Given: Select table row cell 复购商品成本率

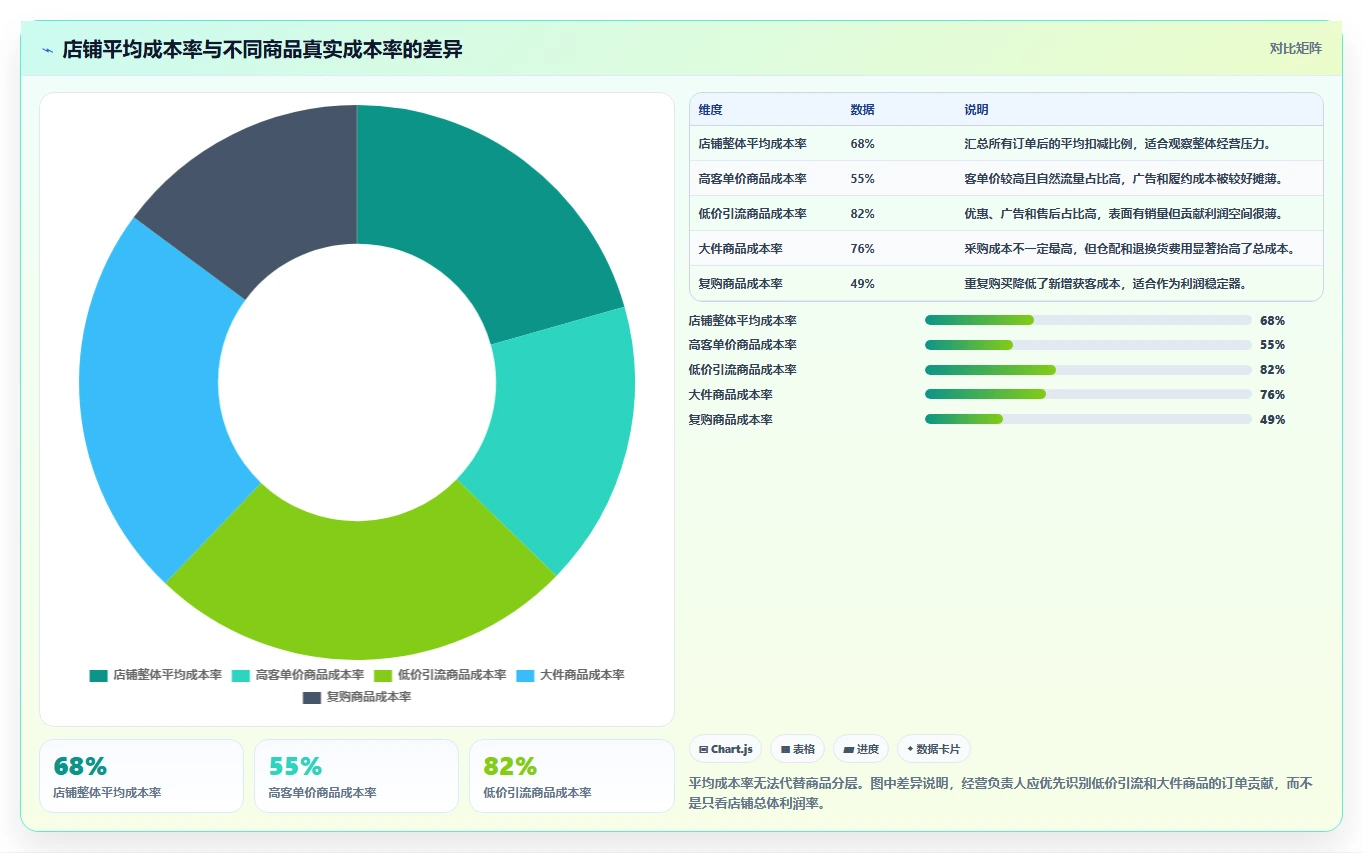Looking at the screenshot, I should [x=740, y=284].
